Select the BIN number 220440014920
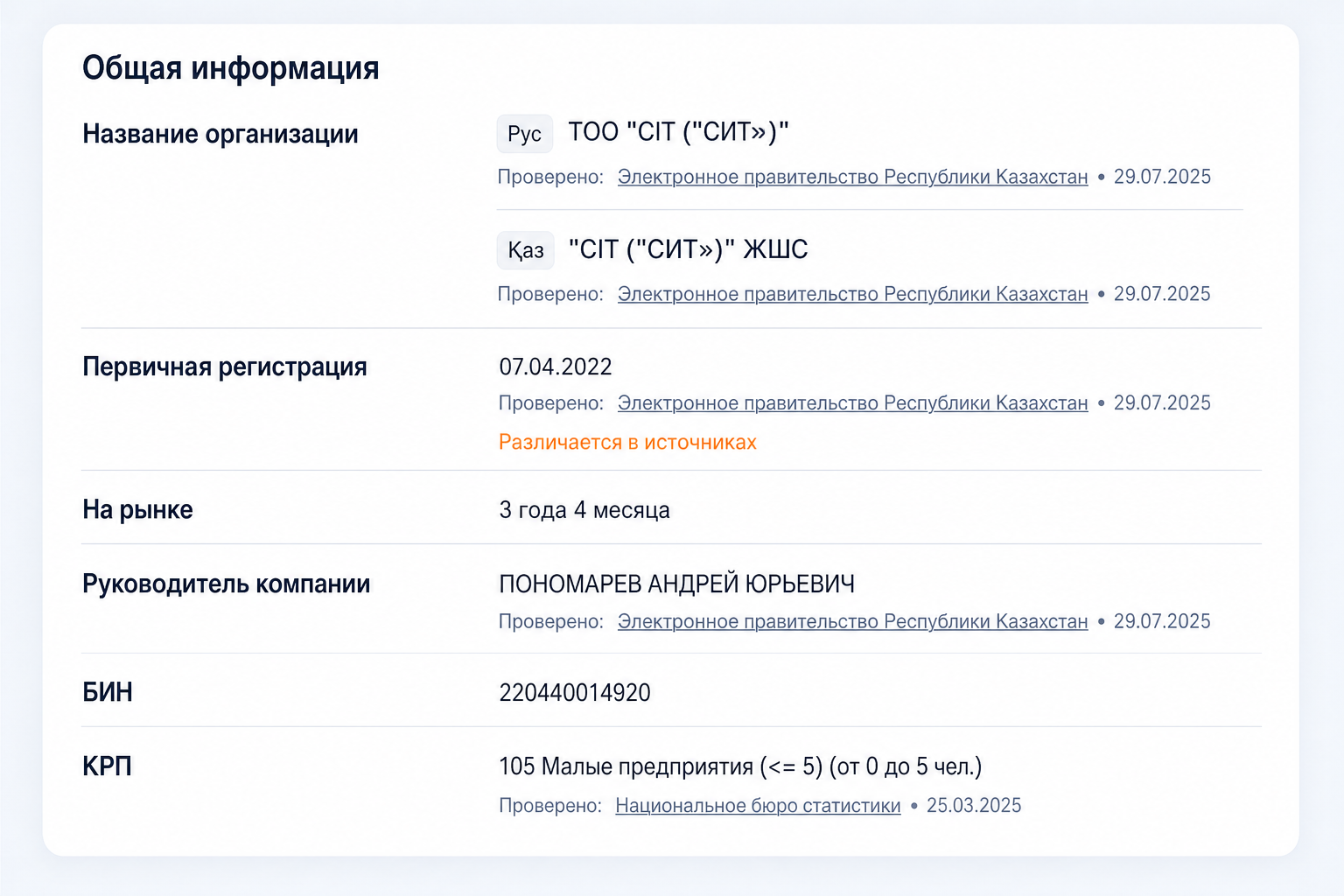 click(x=575, y=693)
